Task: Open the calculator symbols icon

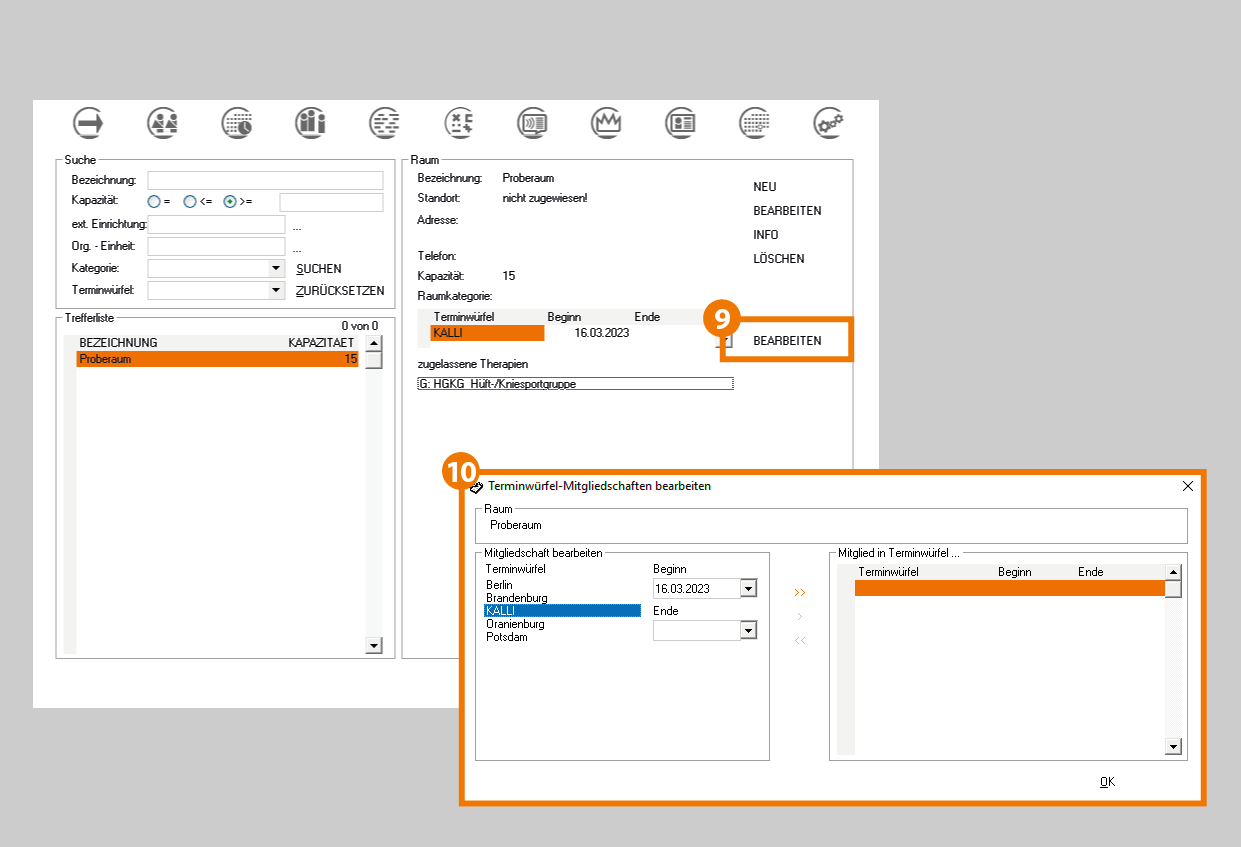Action: click(459, 122)
